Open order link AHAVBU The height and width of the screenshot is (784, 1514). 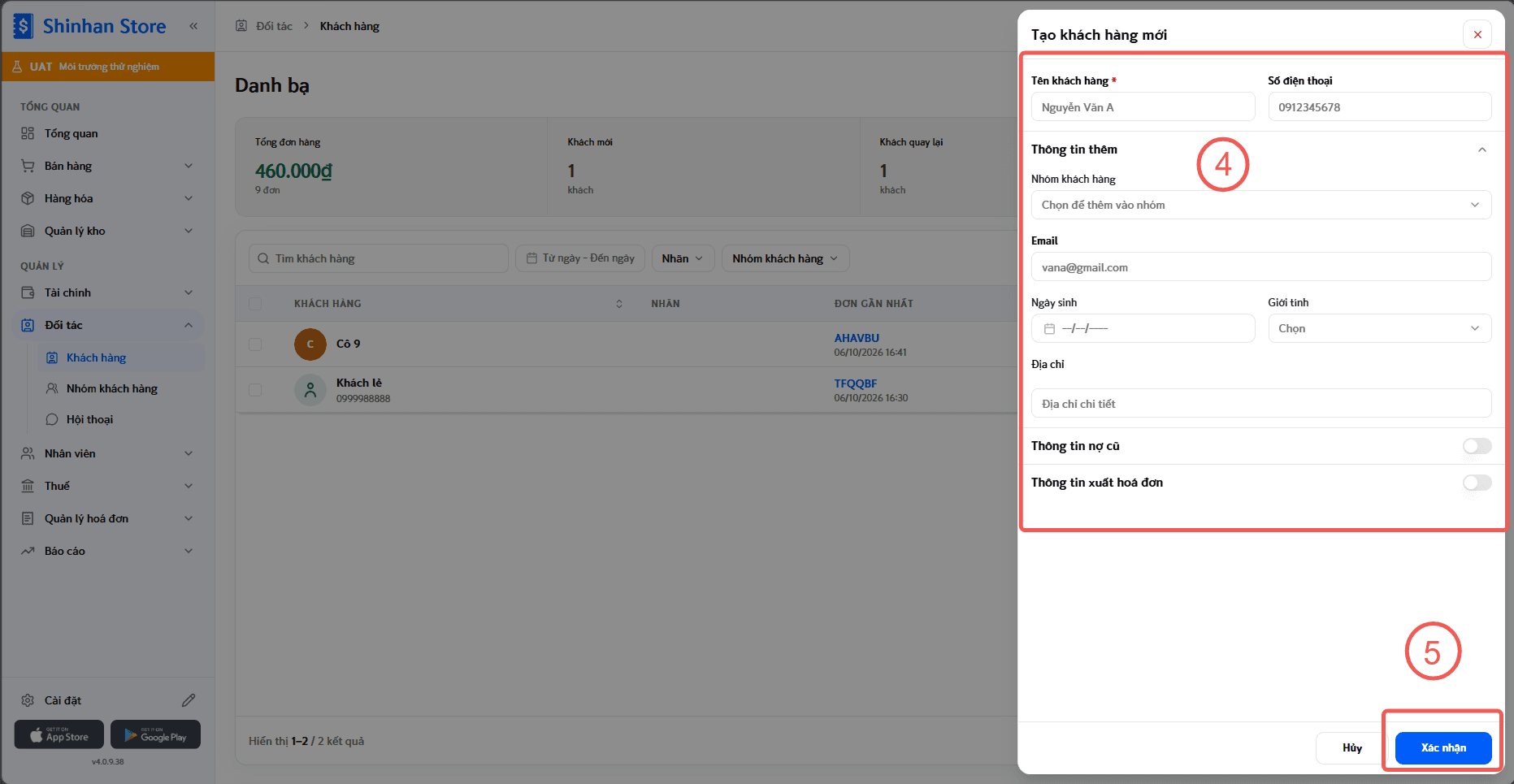(857, 338)
